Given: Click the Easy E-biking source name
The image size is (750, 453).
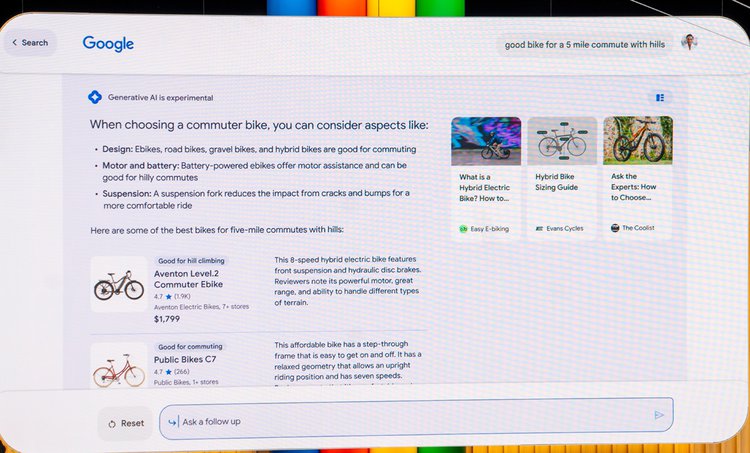Looking at the screenshot, I should point(489,229).
